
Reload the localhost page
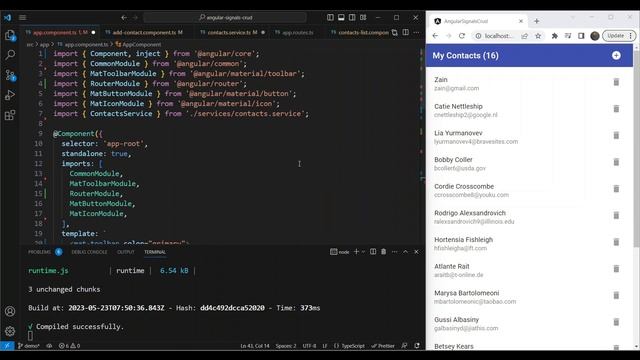click(x=462, y=36)
